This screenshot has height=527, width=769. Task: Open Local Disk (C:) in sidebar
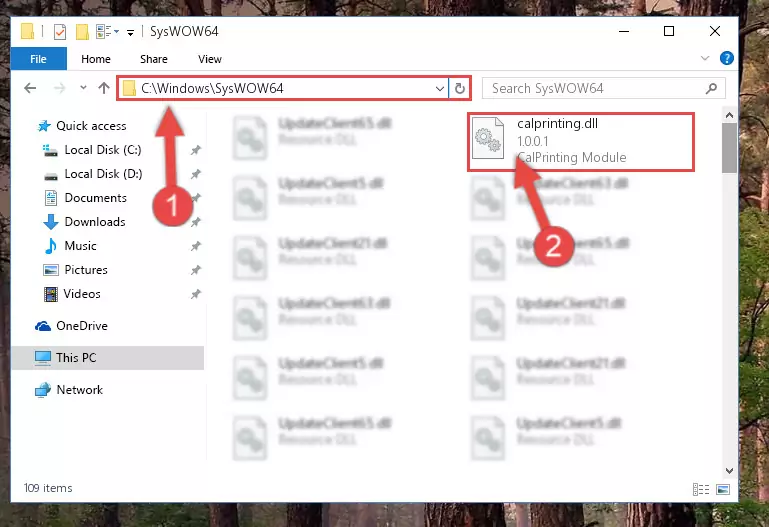click(103, 150)
